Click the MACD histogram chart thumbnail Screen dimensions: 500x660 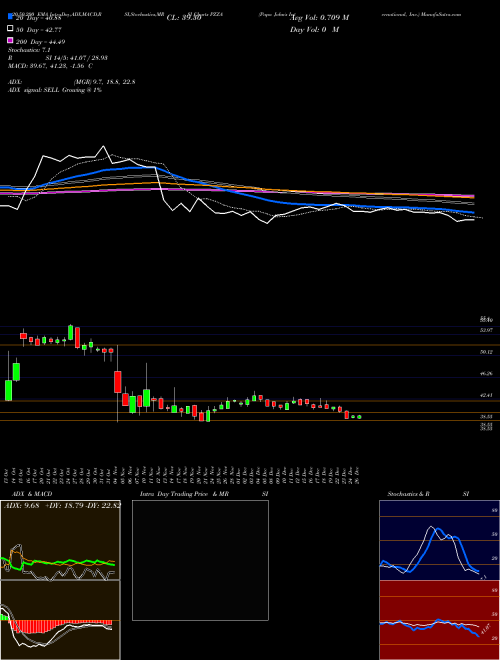[60, 620]
